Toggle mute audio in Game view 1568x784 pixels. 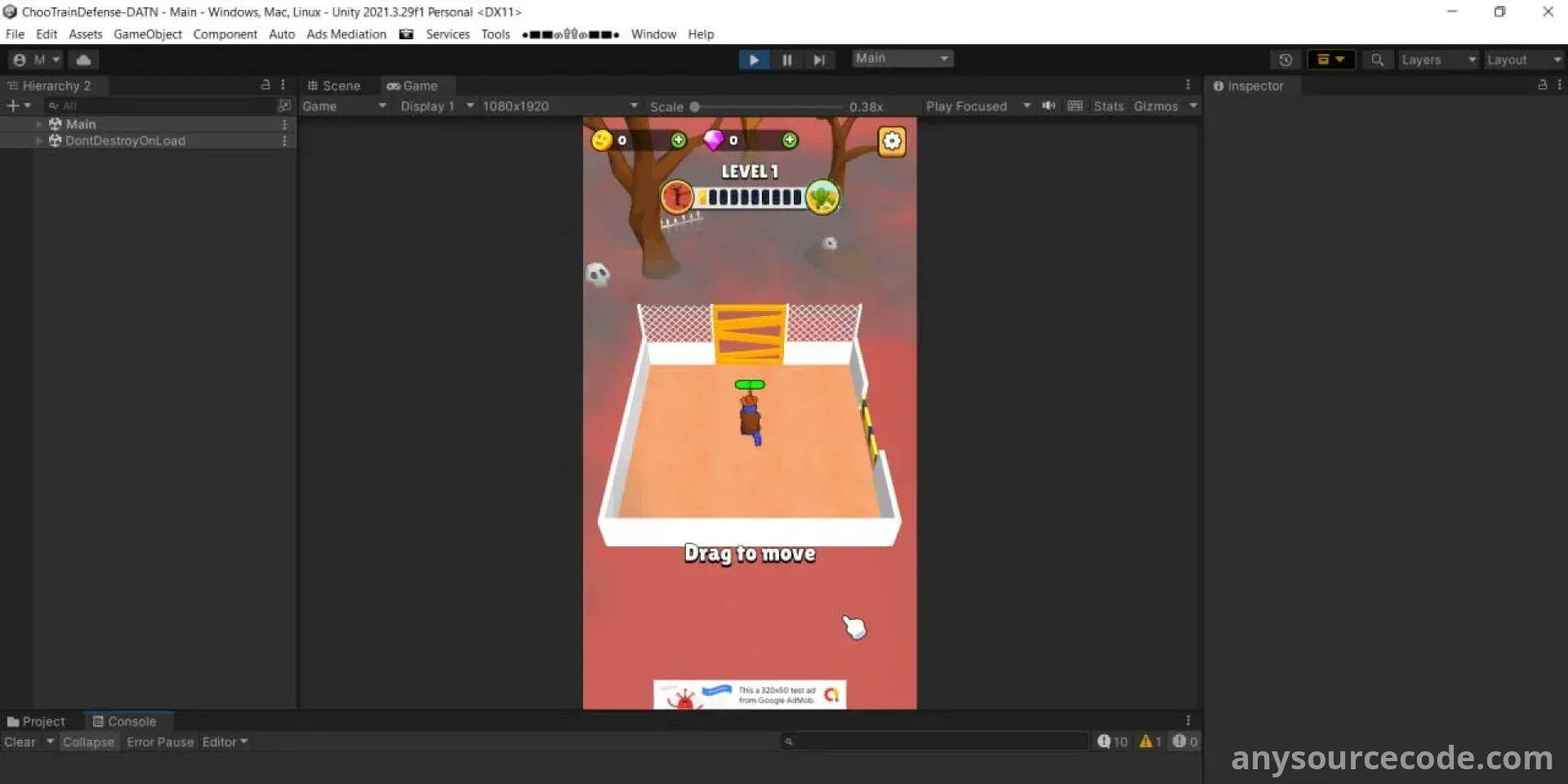click(x=1049, y=106)
